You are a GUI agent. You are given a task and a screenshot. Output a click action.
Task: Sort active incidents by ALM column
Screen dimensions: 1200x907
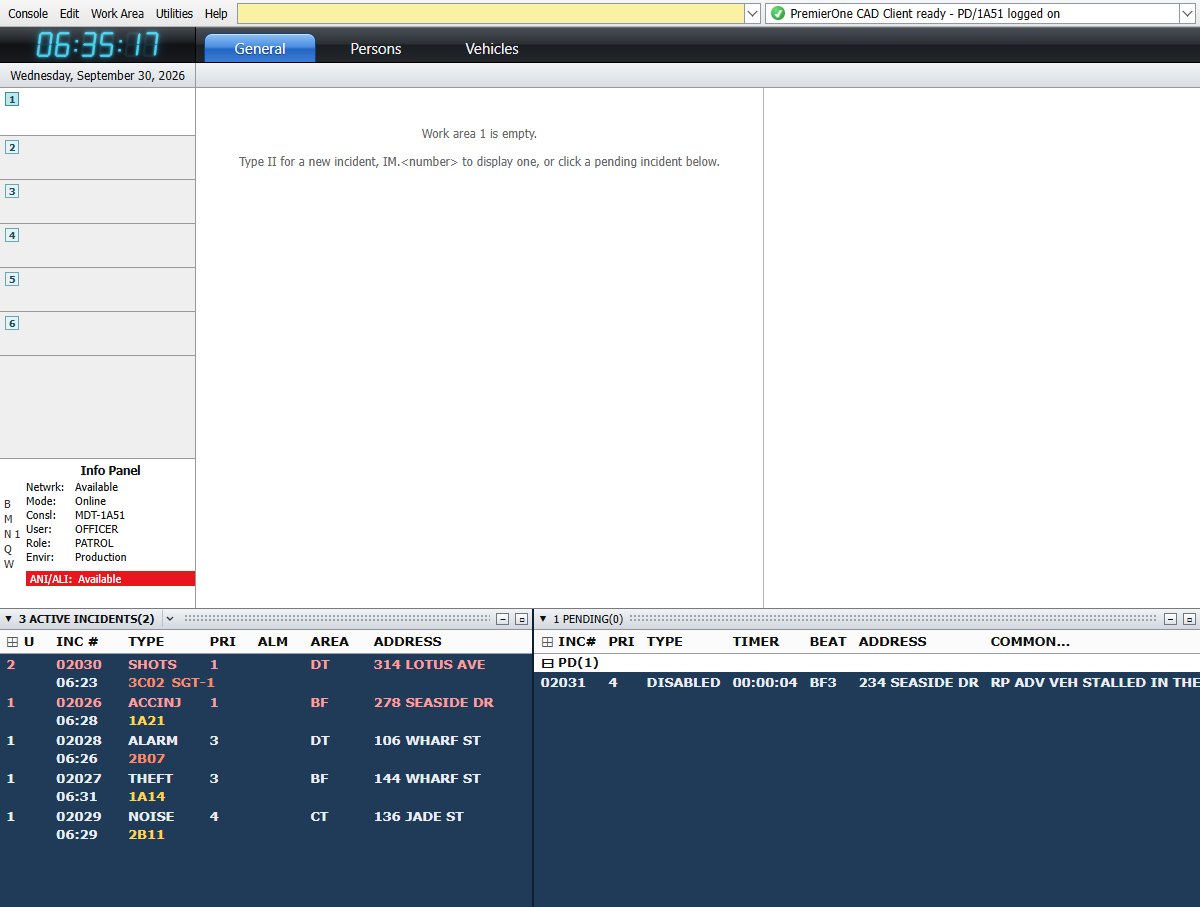coord(273,642)
